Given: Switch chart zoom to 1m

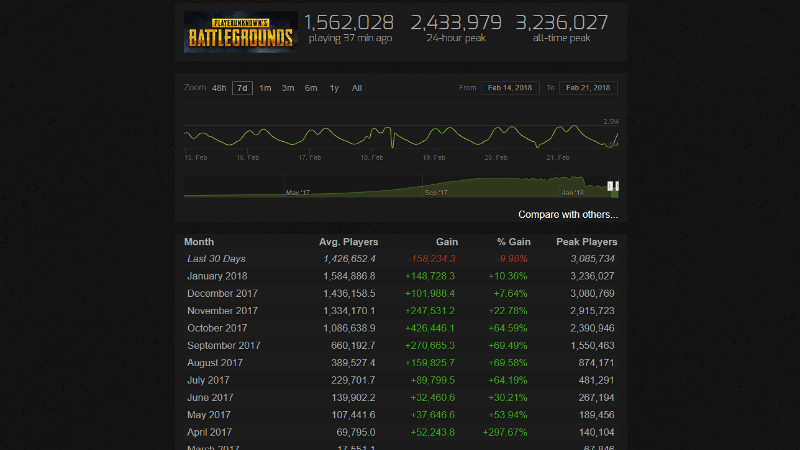Looking at the screenshot, I should (265, 88).
